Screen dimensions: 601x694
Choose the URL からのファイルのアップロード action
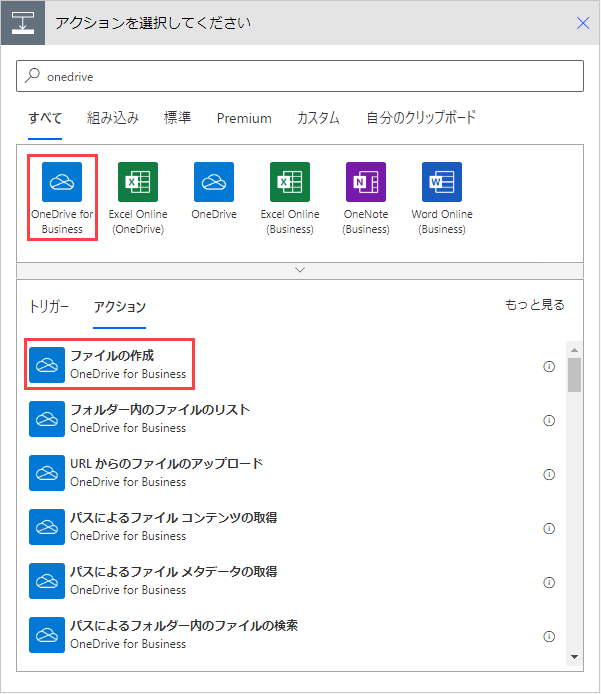coord(292,473)
